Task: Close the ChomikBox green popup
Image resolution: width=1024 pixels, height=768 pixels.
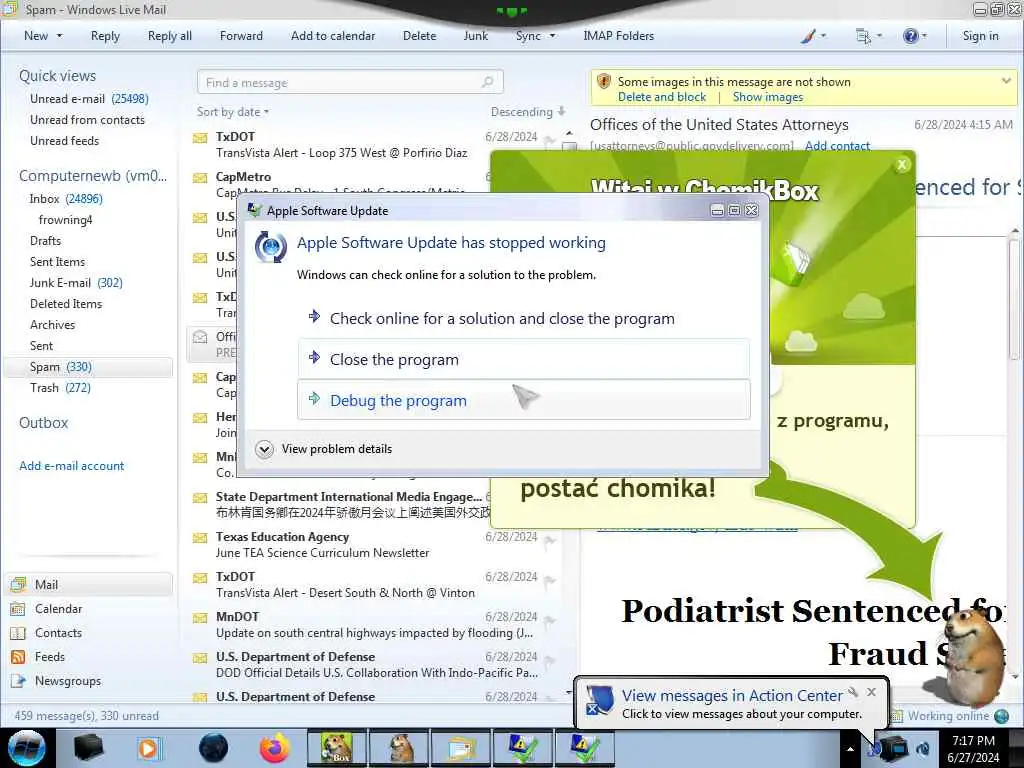Action: [x=902, y=165]
